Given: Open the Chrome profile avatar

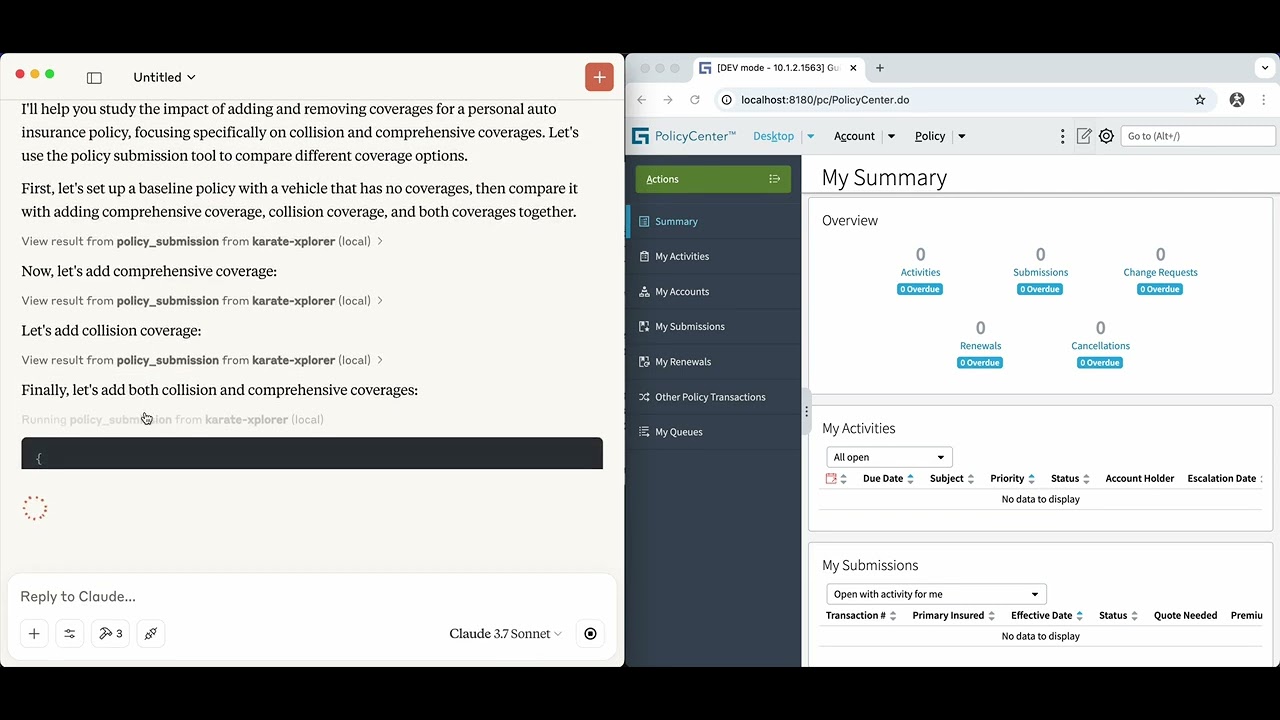Looking at the screenshot, I should pyautogui.click(x=1237, y=100).
